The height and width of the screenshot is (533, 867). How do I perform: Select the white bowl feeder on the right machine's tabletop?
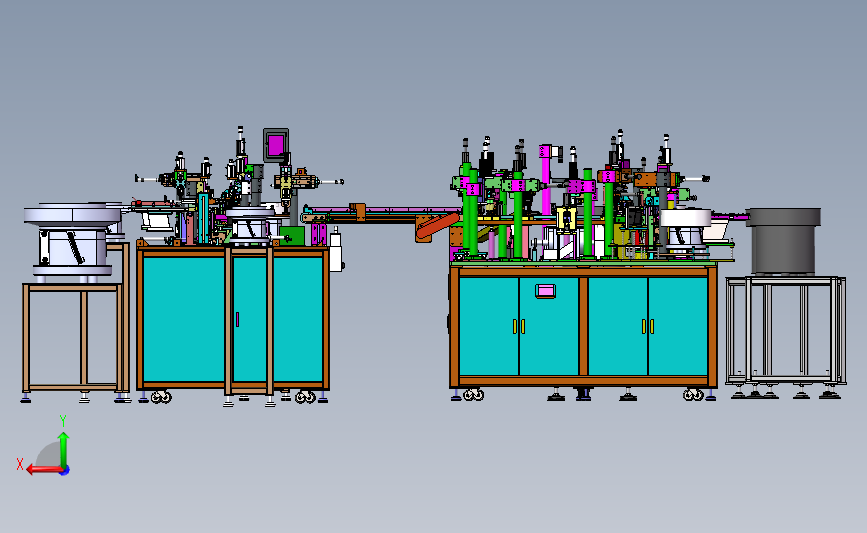(686, 228)
